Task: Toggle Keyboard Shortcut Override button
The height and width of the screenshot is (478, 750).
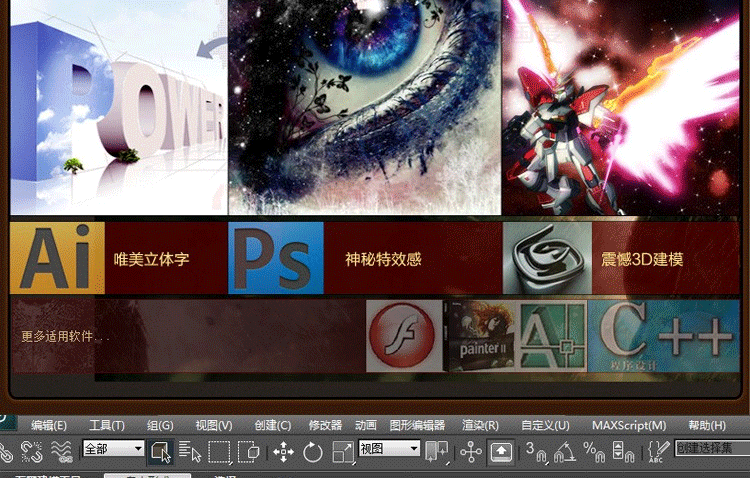Action: pos(501,451)
